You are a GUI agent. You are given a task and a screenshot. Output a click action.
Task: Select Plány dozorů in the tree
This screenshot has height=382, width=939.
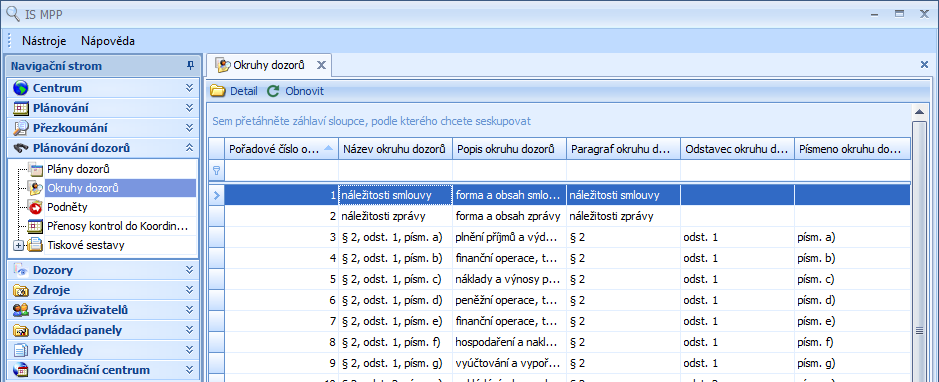coord(78,169)
